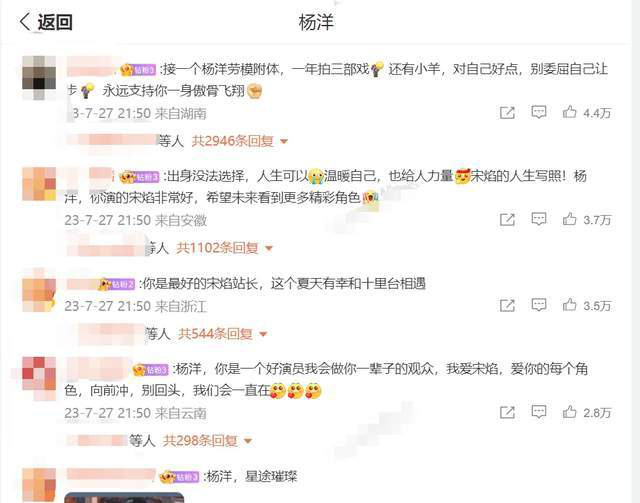Expand the 共298条回复 replies
This screenshot has height=503, width=640.
click(x=208, y=441)
